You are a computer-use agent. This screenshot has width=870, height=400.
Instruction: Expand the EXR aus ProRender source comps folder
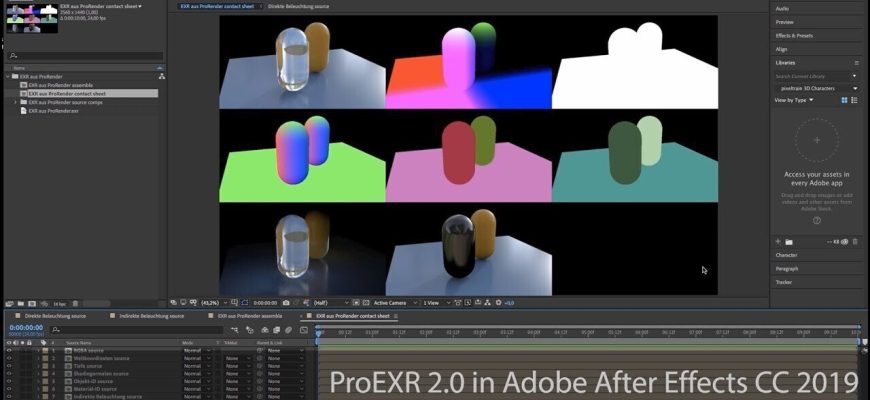coord(15,102)
